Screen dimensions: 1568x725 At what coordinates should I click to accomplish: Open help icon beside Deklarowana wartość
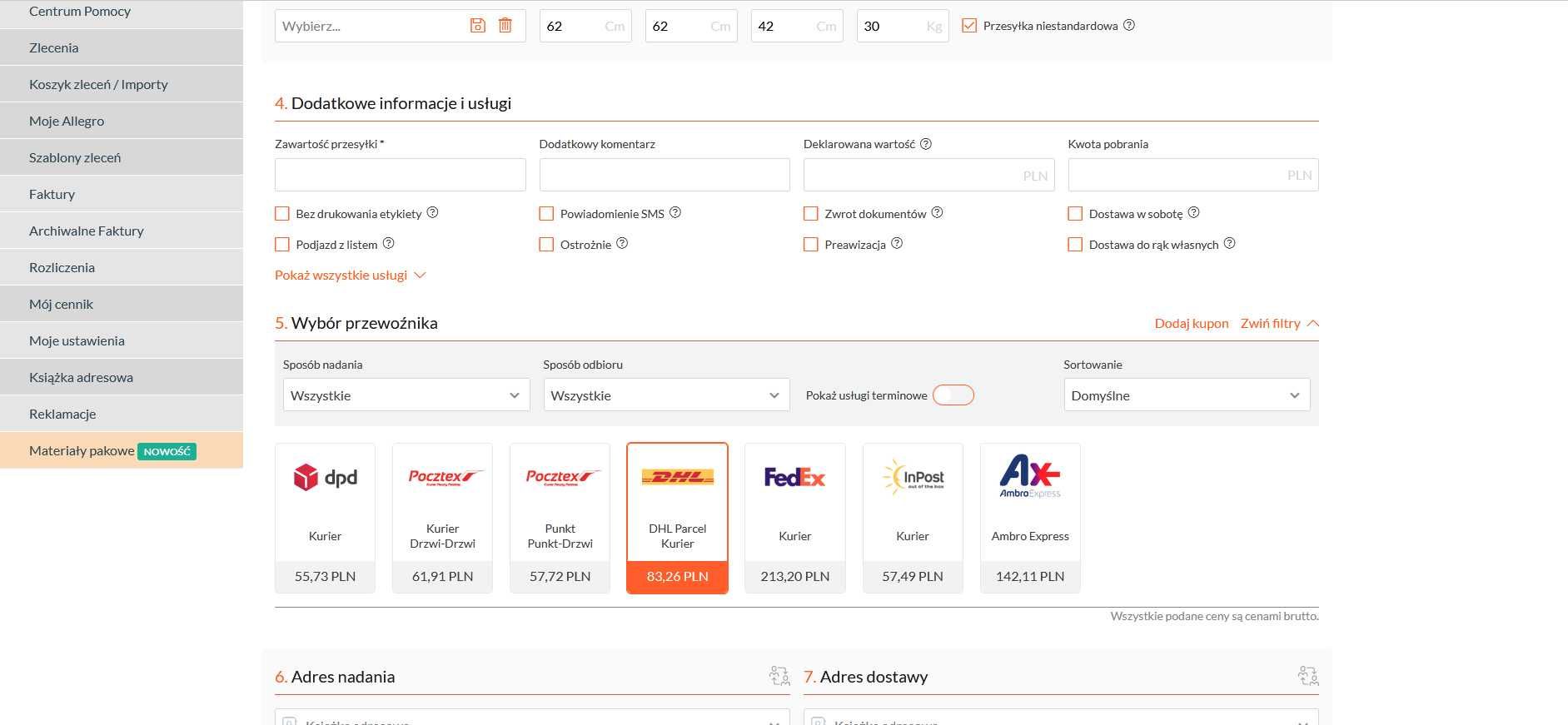click(926, 144)
